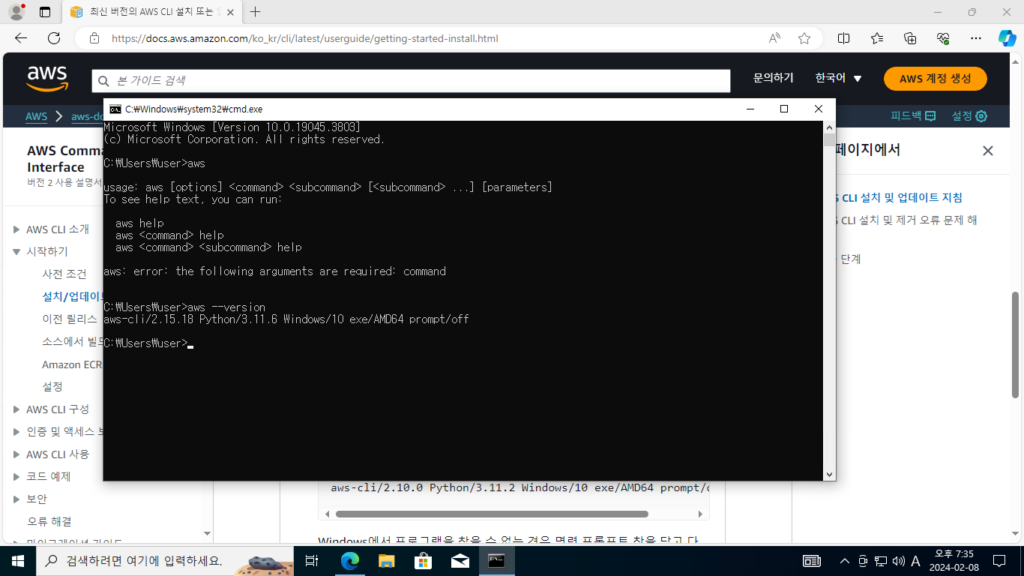Viewport: 1024px width, 576px height.
Task: Open Microsoft Store from taskbar
Action: coord(423,561)
